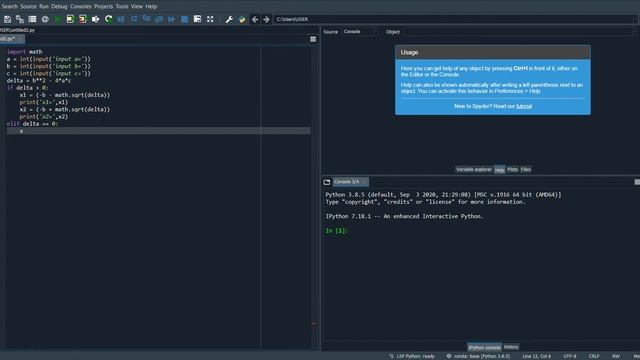Screen dimensions: 640x360
Task: Maximize current pane icon
Action: click(x=197, y=19)
